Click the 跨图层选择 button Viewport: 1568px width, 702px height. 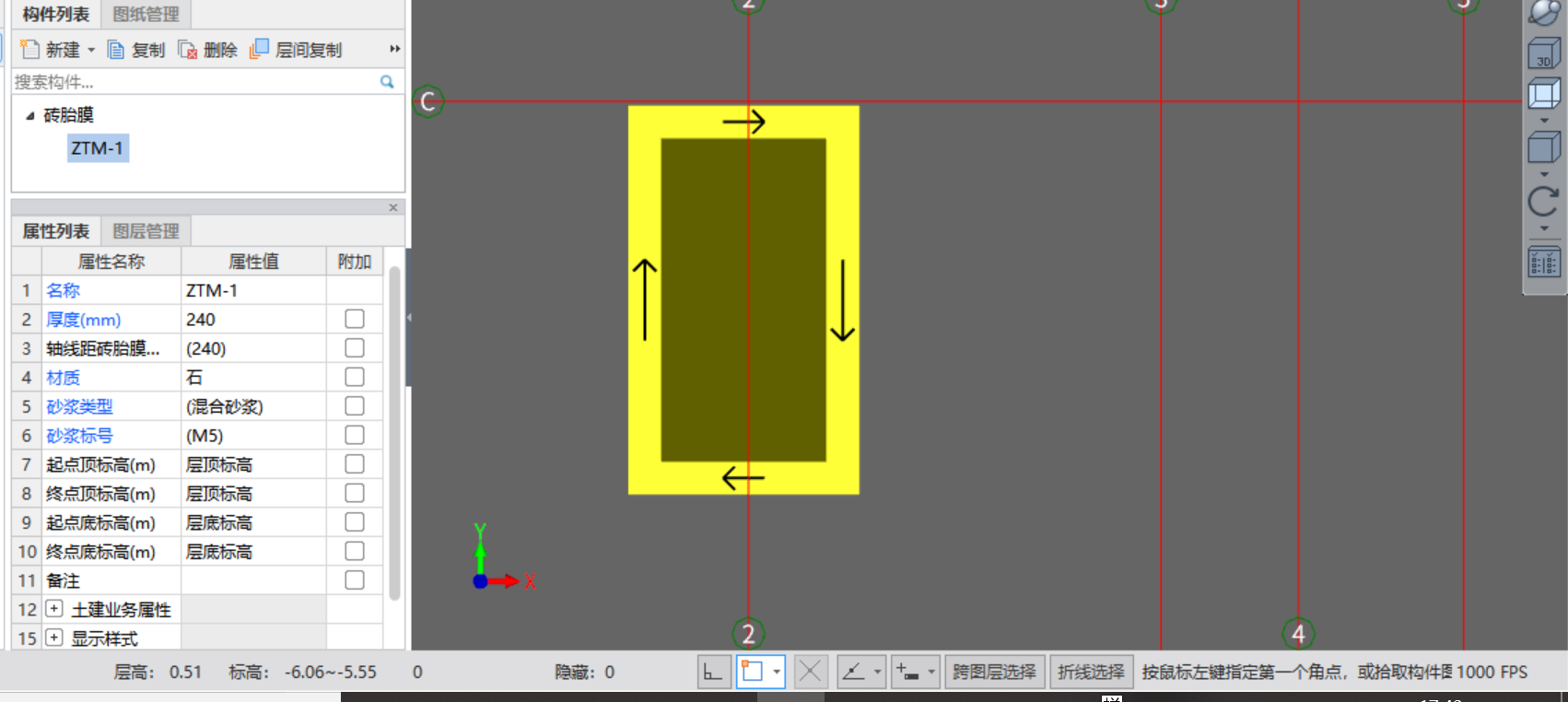click(x=994, y=672)
